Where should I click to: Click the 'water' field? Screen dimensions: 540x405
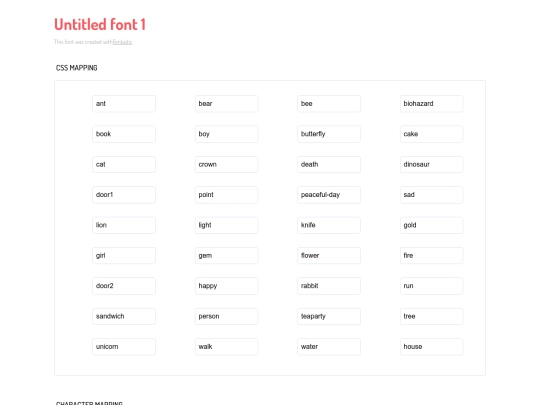(x=329, y=347)
